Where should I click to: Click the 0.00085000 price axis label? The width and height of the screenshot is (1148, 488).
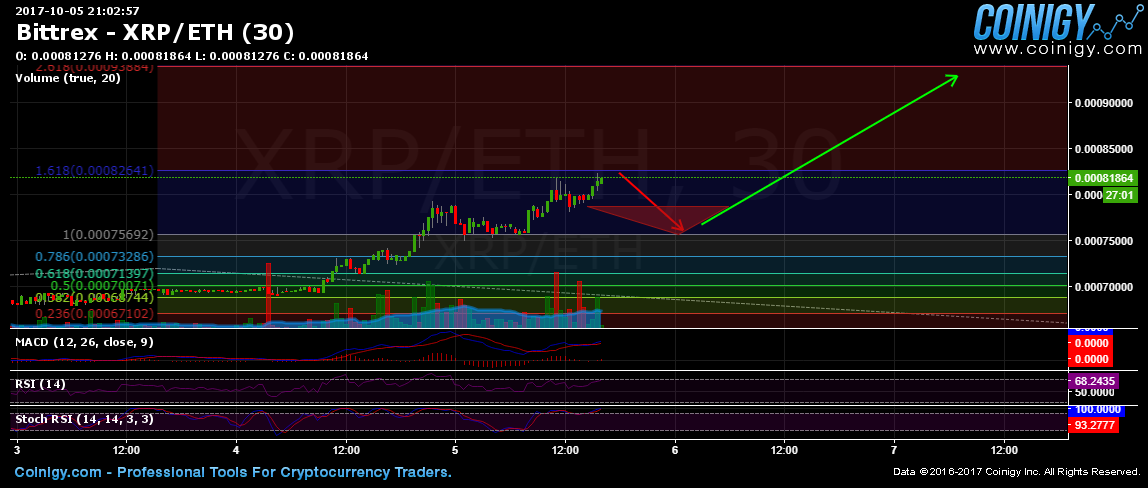click(1104, 149)
